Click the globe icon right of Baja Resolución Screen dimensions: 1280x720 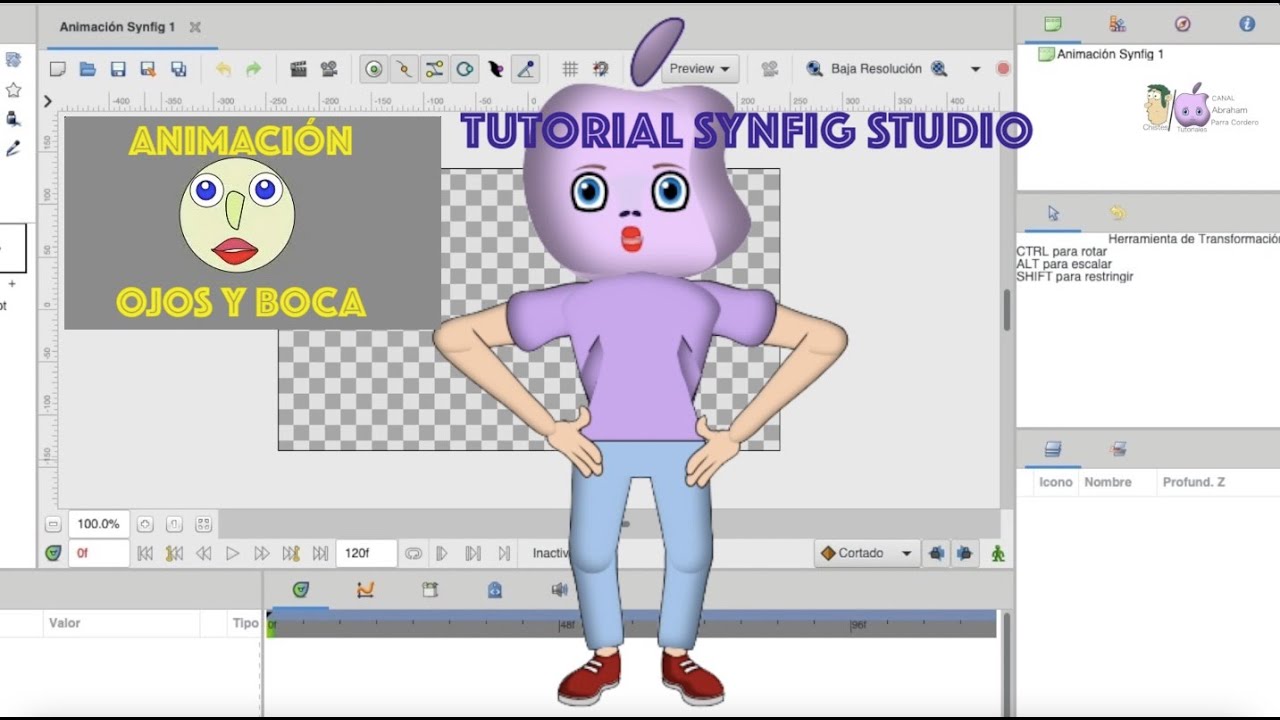[x=939, y=69]
